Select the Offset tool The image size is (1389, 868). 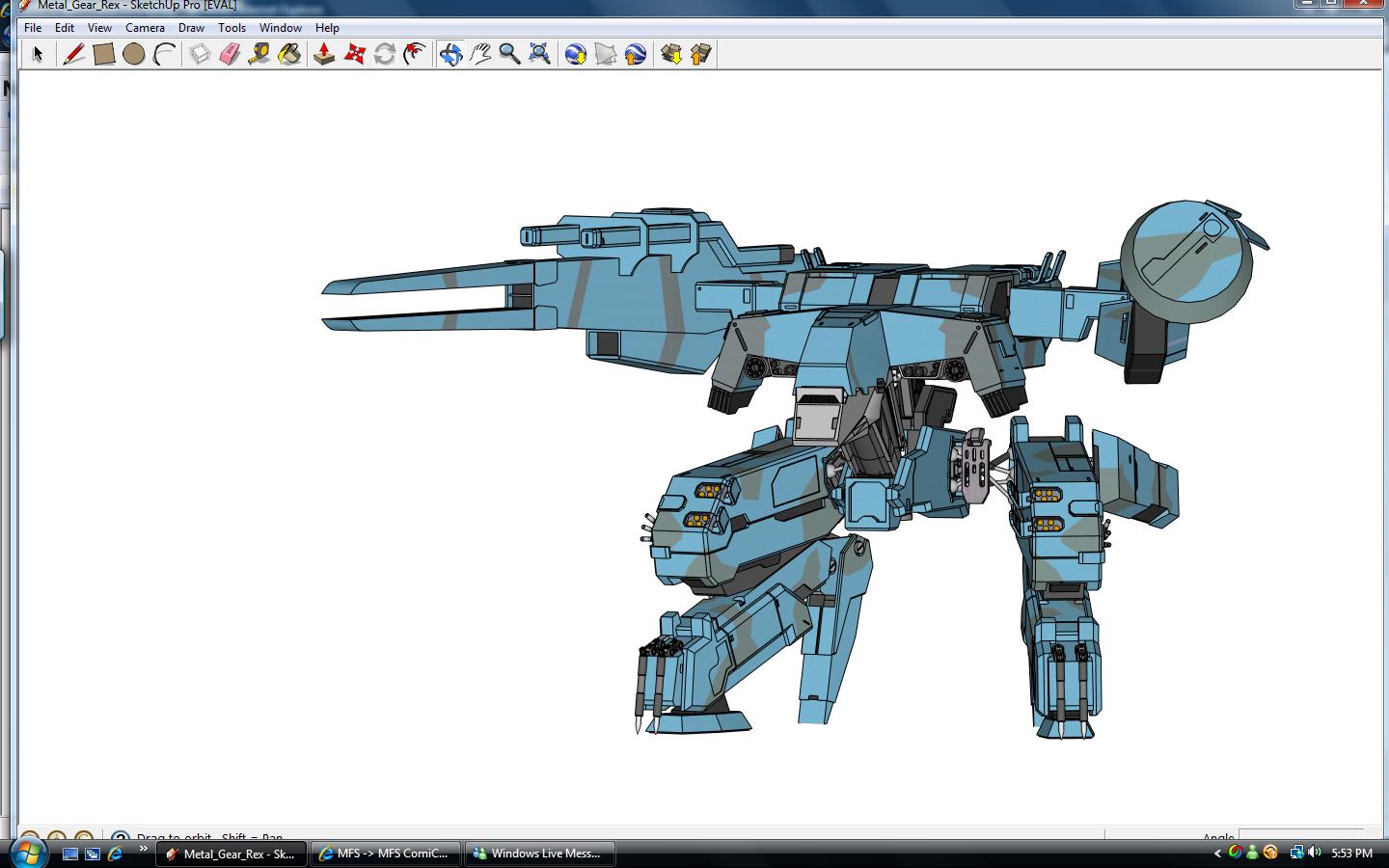click(x=415, y=54)
